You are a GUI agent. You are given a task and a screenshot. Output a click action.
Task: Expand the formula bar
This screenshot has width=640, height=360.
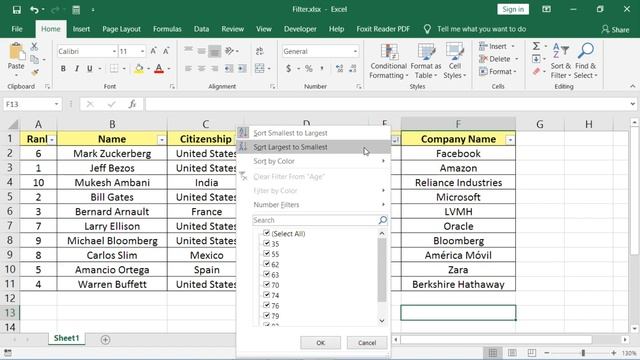(x=632, y=104)
